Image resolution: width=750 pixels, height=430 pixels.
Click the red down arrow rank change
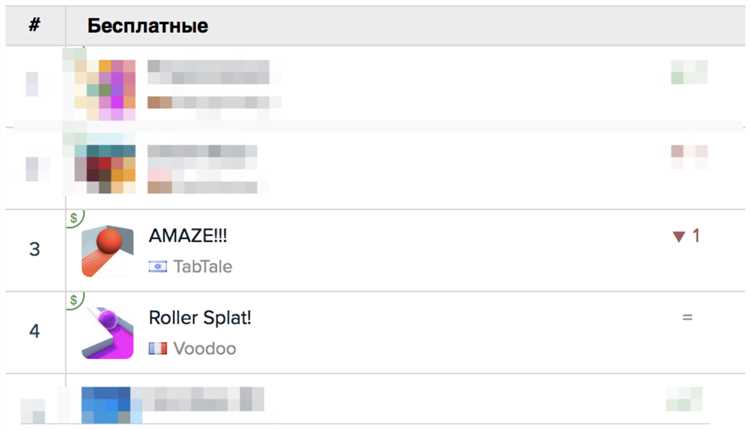coord(678,236)
